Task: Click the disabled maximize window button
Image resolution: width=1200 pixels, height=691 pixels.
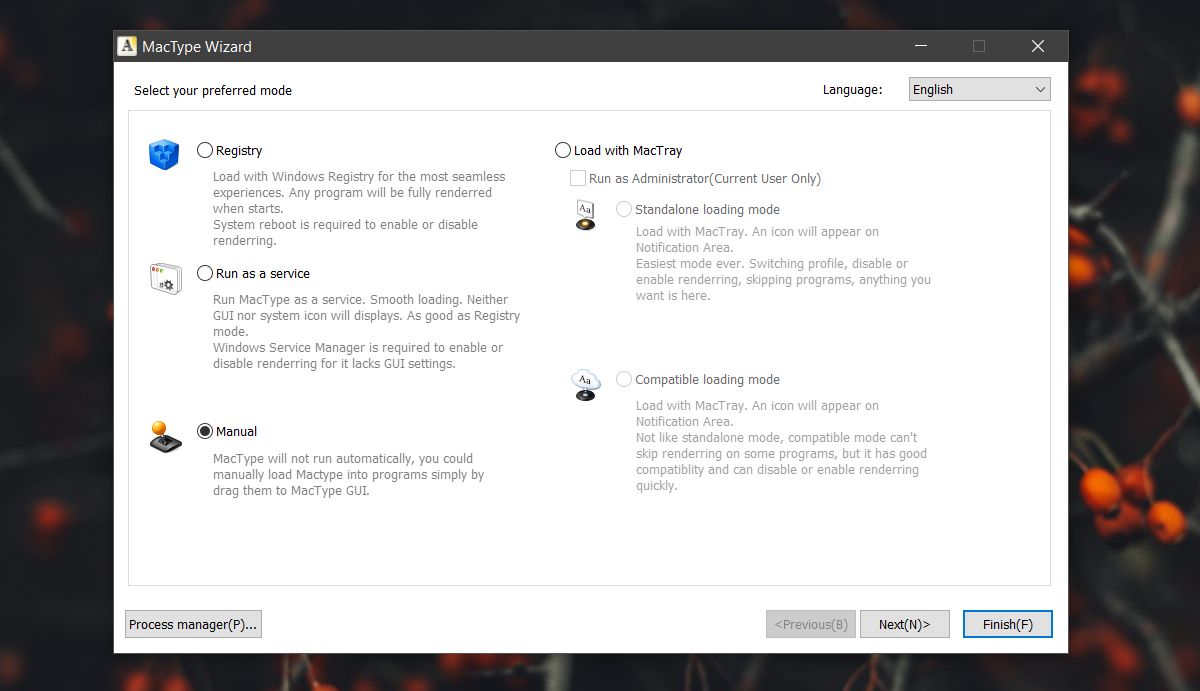Action: 979,46
